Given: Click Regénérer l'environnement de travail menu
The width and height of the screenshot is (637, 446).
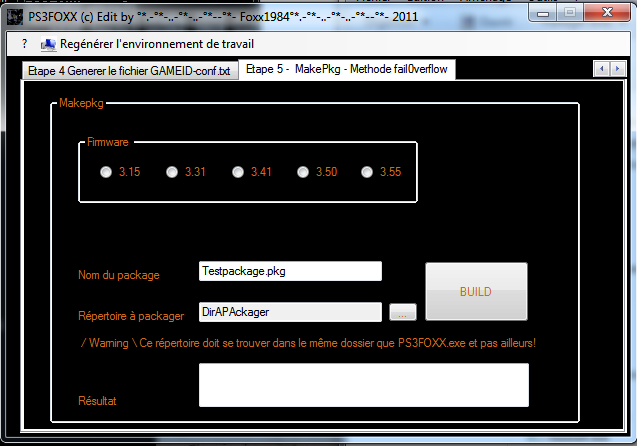Looking at the screenshot, I should [x=157, y=44].
